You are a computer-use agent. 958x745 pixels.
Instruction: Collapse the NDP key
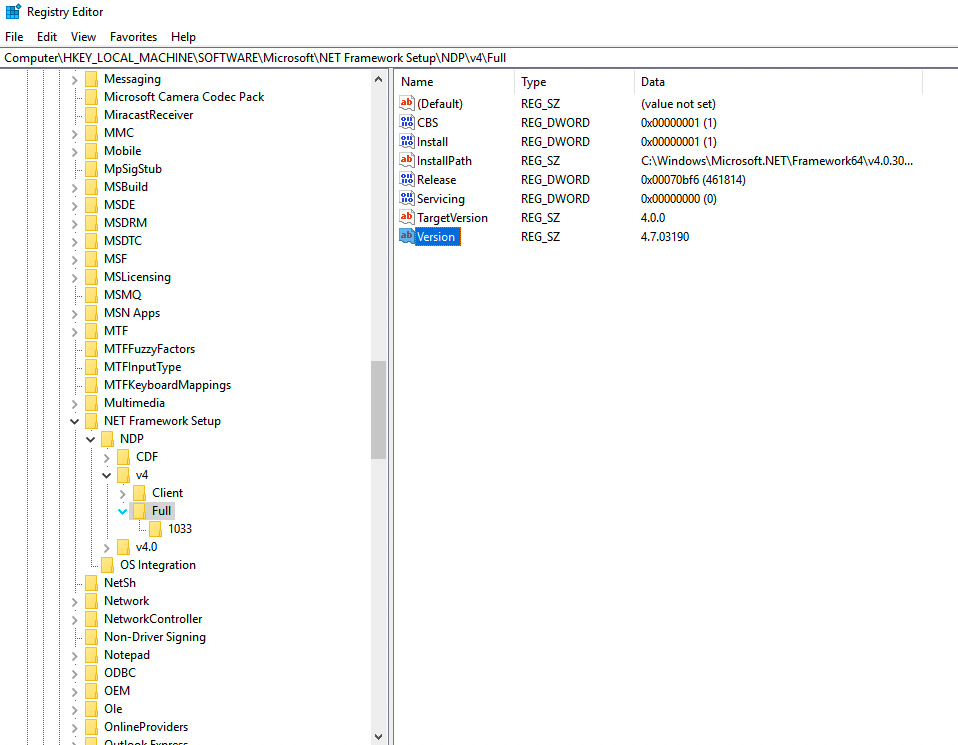90,439
